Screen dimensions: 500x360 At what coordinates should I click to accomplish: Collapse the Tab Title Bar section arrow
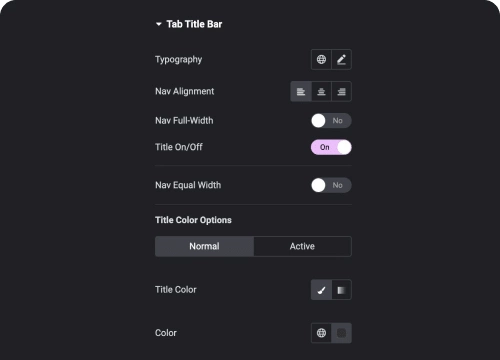159,24
